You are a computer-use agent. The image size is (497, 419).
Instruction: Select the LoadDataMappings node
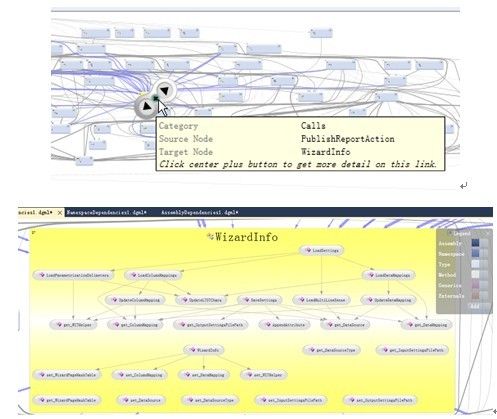(x=389, y=275)
